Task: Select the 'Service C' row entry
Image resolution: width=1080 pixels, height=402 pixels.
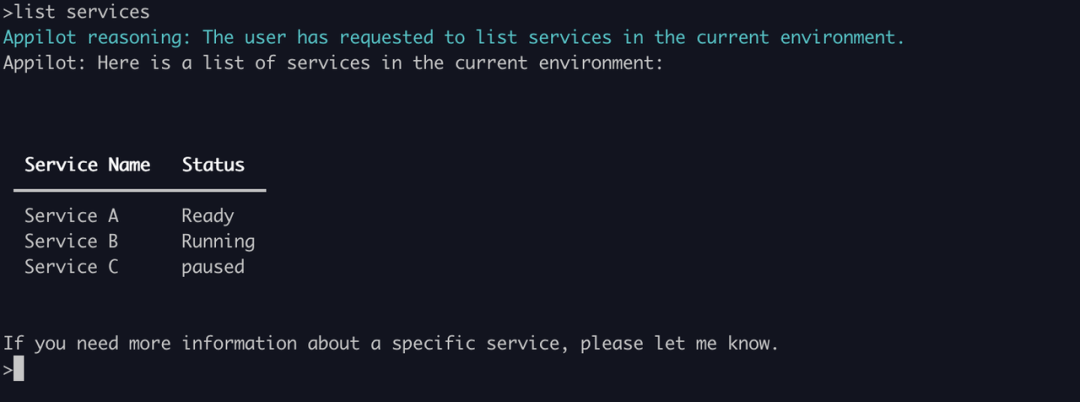Action: pos(72,266)
